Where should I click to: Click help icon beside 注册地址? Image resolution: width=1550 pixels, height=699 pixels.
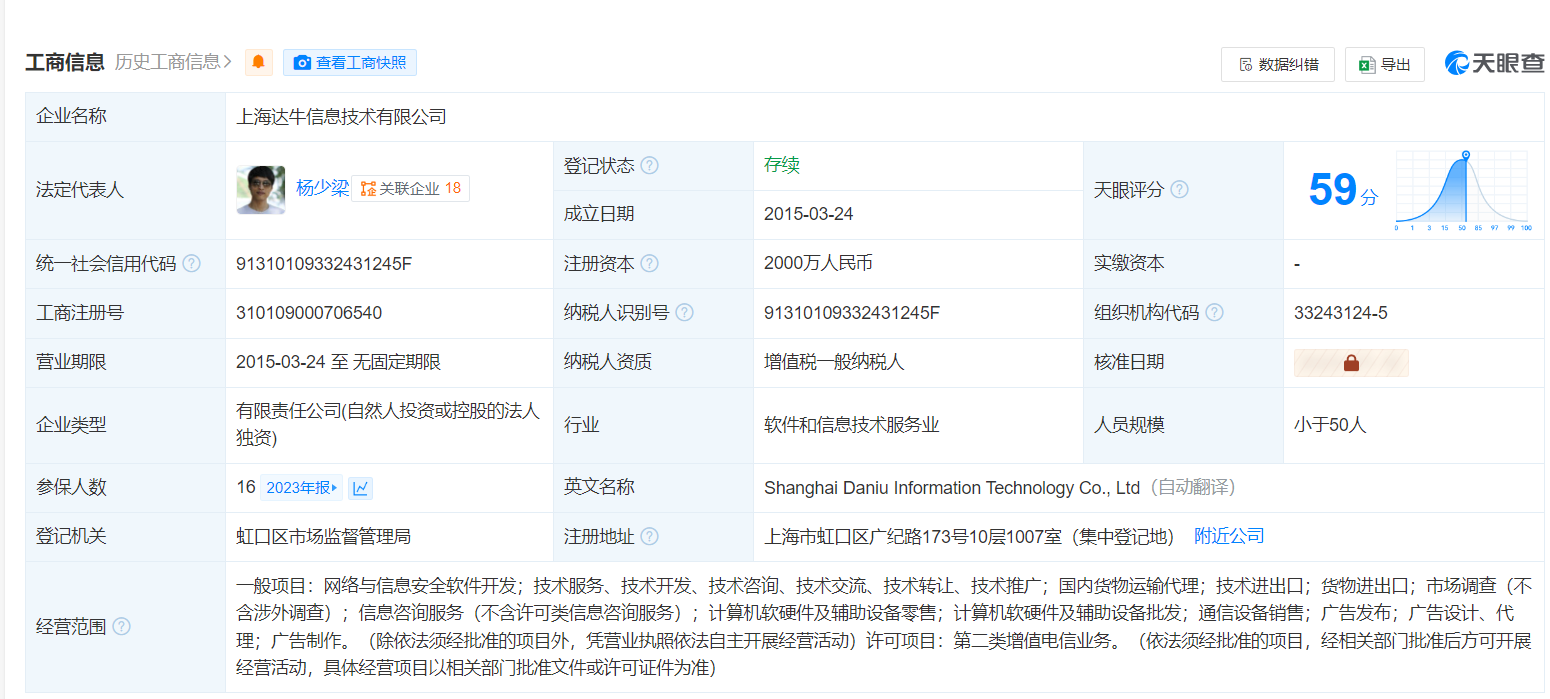point(649,537)
